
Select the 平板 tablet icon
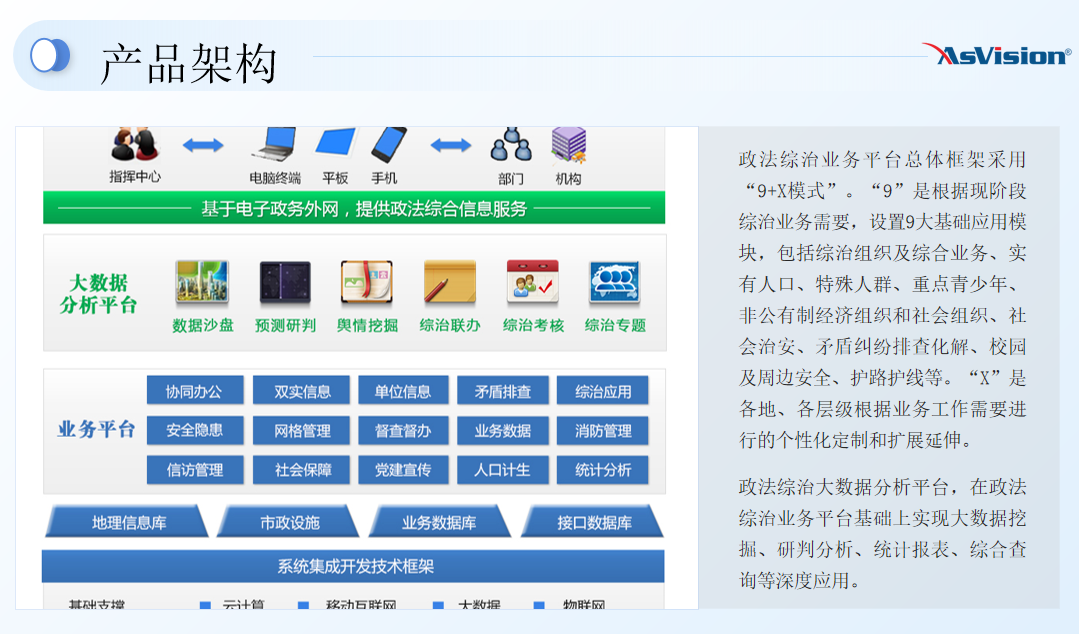(335, 145)
